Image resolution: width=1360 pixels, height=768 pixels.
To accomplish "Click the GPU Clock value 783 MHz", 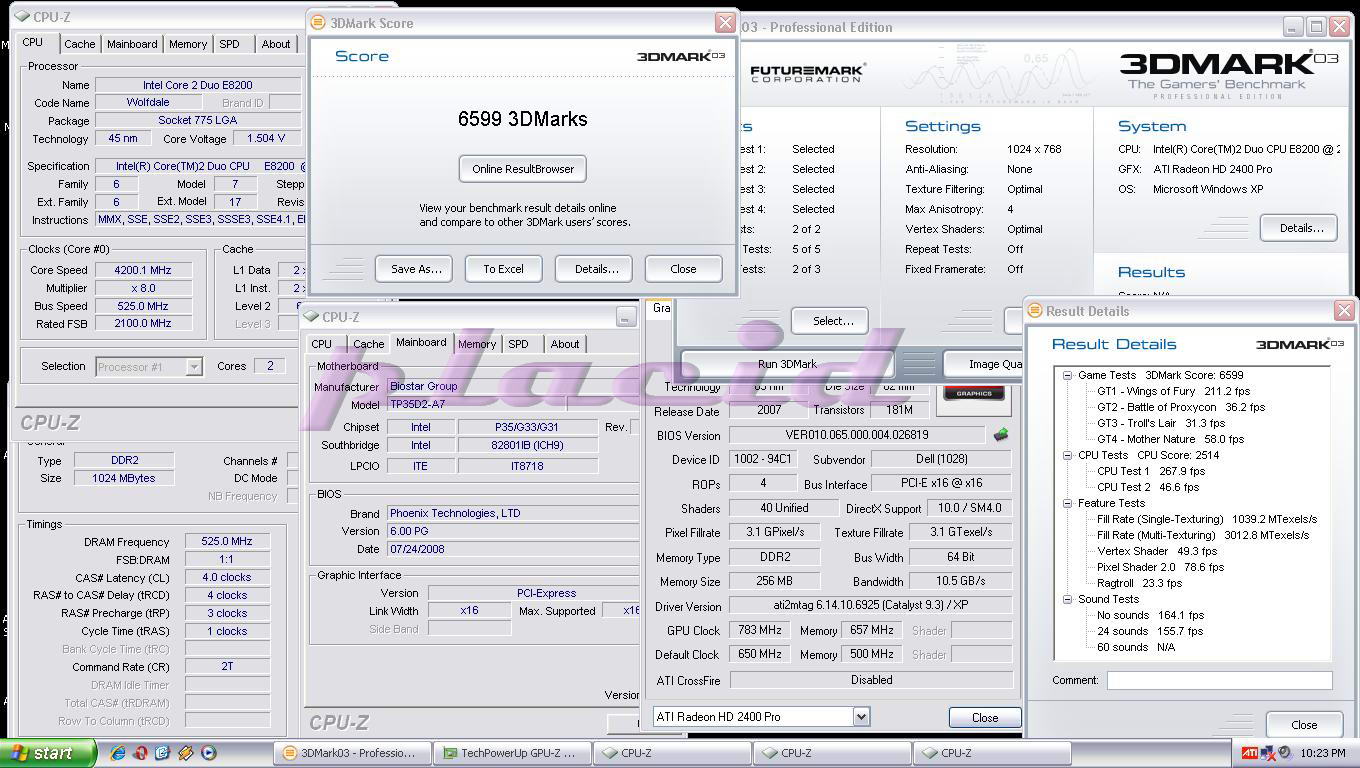I will pyautogui.click(x=762, y=630).
